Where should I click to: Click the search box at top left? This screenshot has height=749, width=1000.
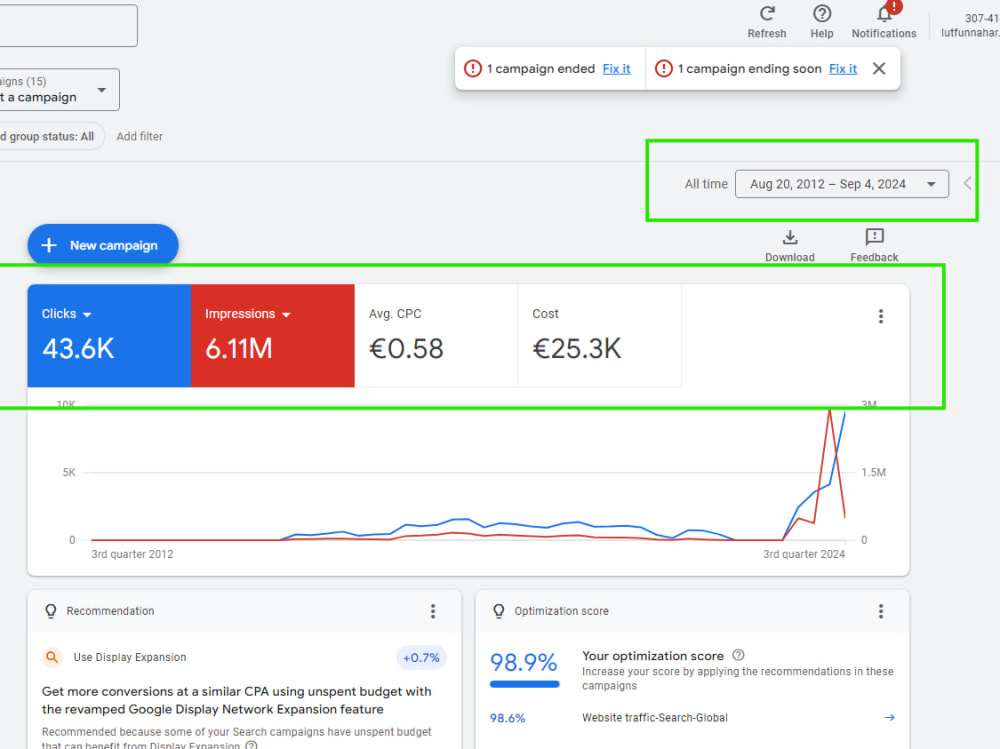[68, 26]
